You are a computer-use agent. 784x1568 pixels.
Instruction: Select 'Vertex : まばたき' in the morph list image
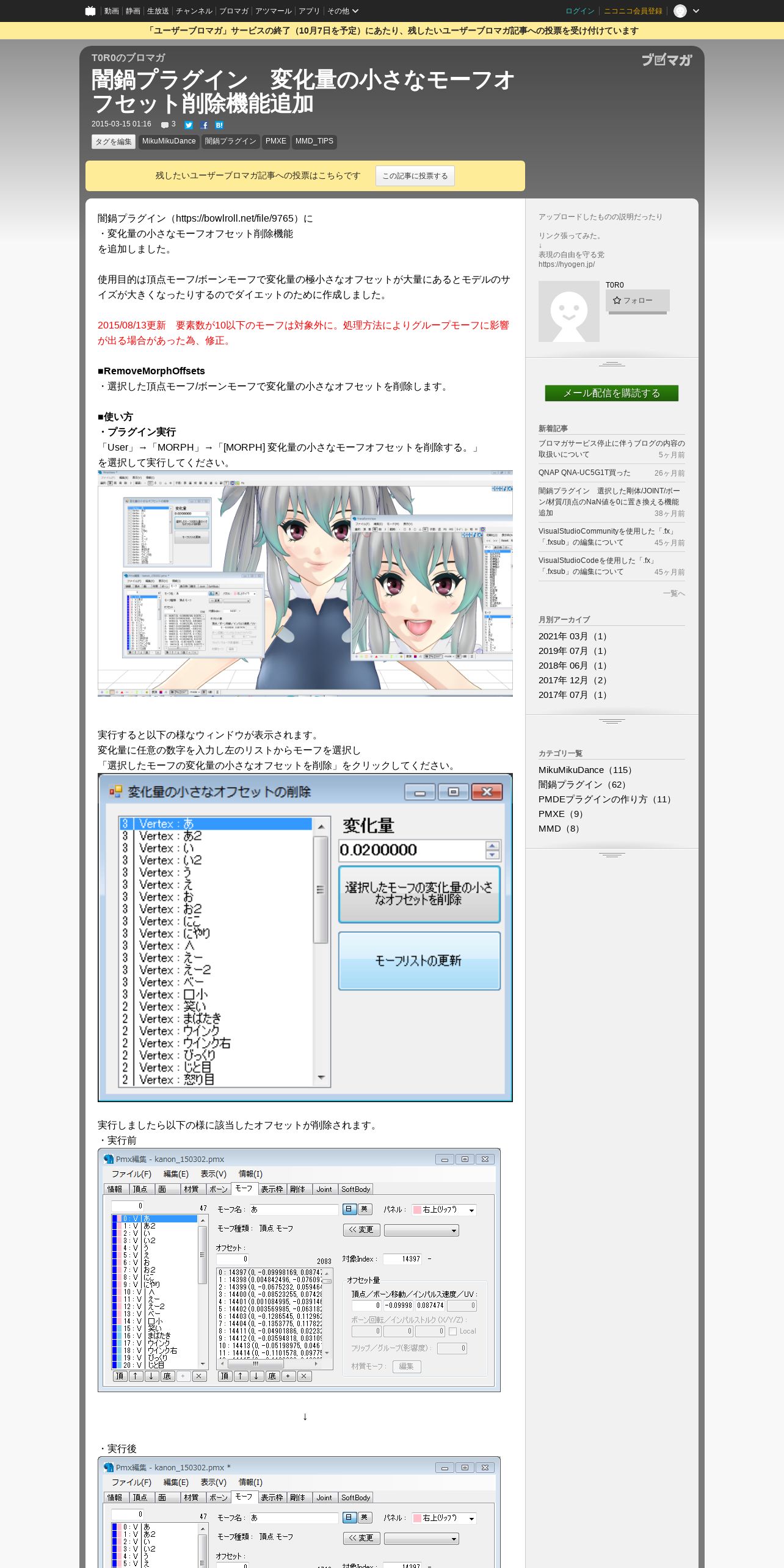216,1018
